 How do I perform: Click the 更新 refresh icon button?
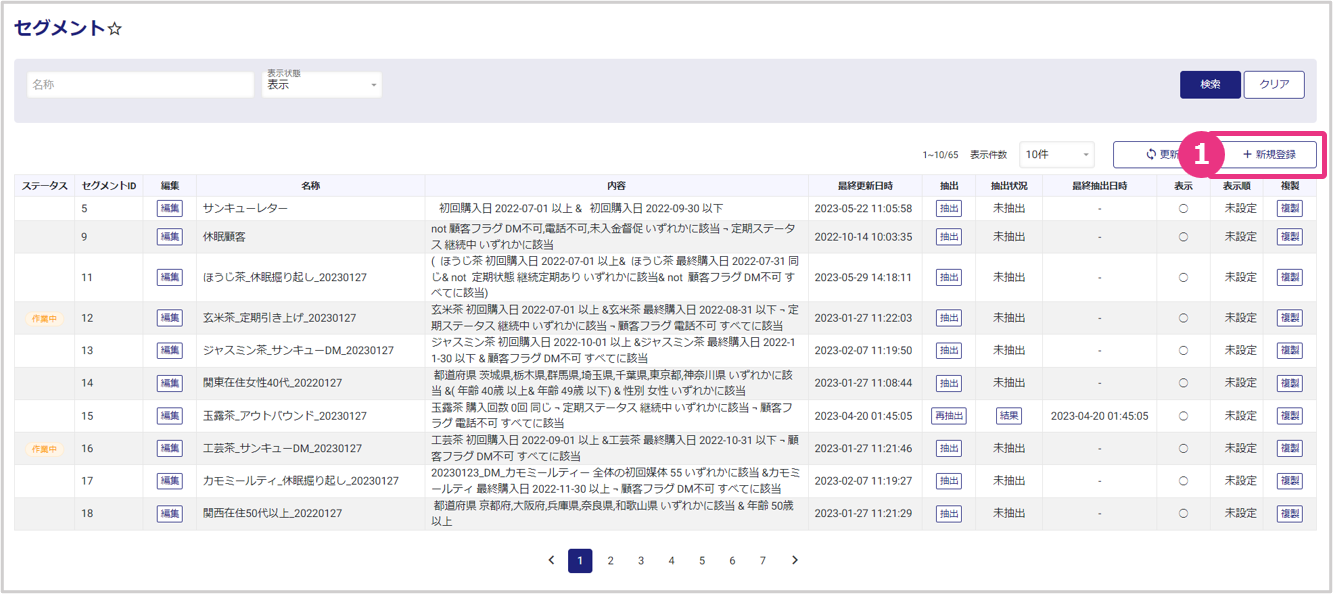coord(1150,155)
